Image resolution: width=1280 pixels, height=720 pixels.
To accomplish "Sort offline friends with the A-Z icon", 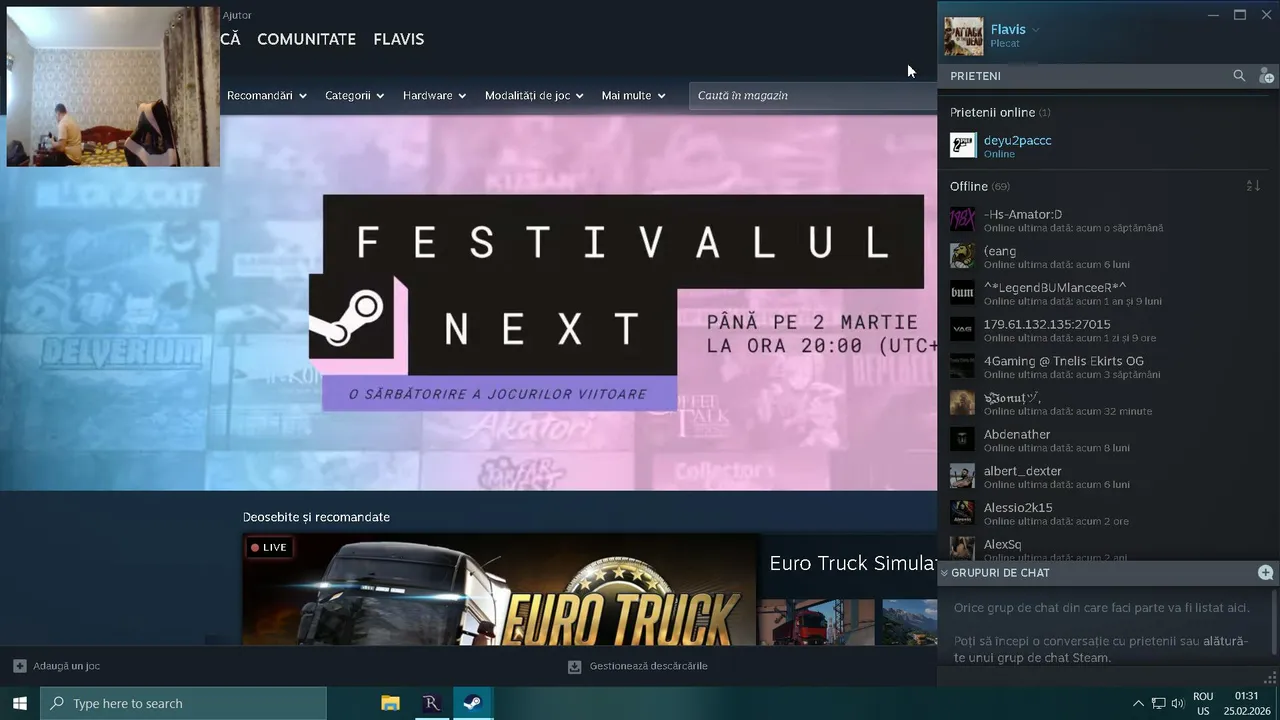I will point(1253,186).
